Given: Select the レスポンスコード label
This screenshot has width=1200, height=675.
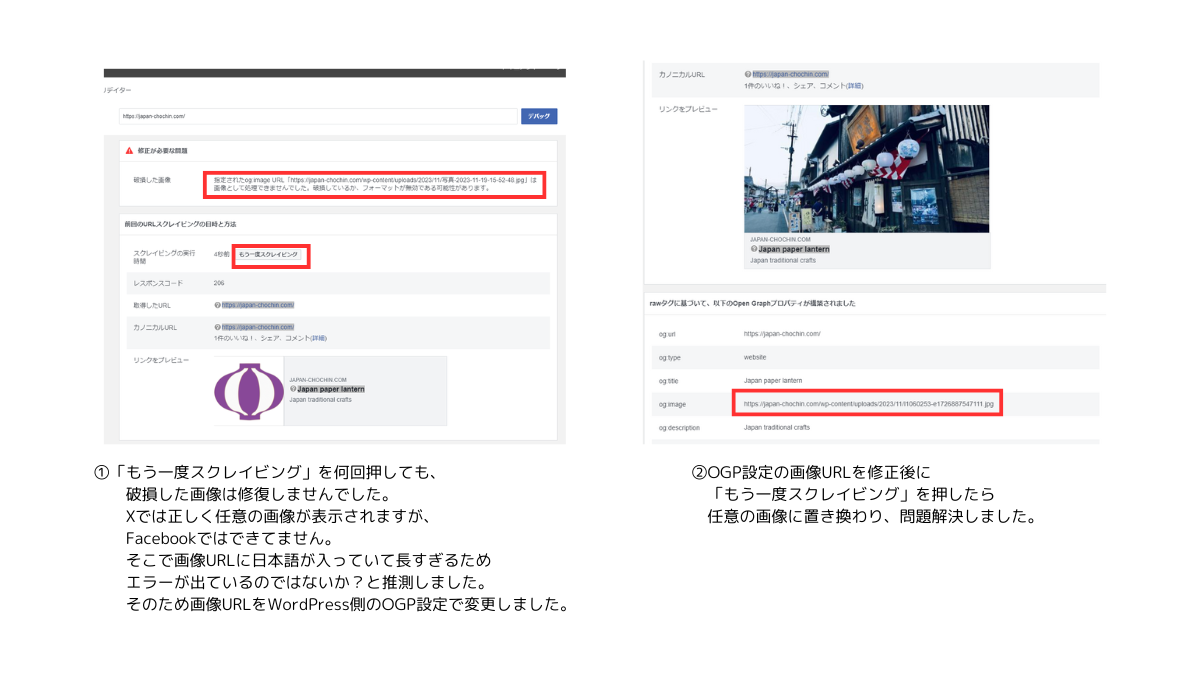Looking at the screenshot, I should [x=158, y=283].
